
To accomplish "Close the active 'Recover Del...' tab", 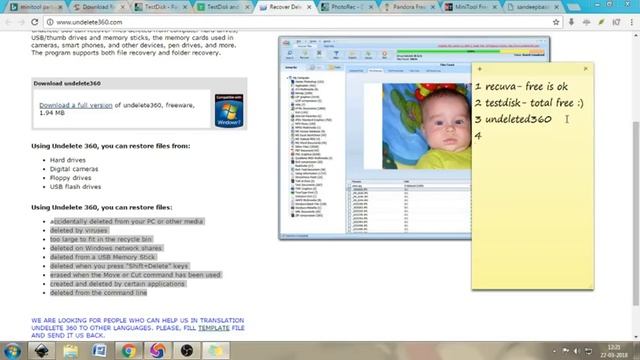I will click(309, 7).
